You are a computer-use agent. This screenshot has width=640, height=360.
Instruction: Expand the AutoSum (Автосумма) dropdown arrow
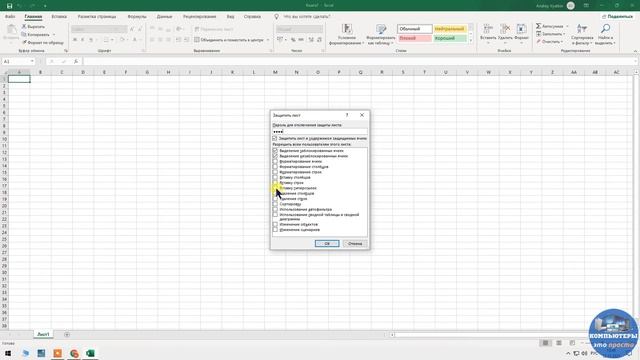click(567, 26)
